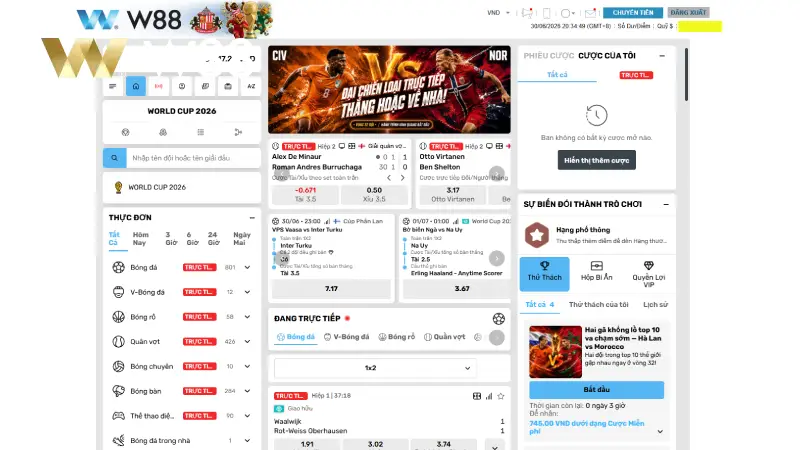Open the A/Z alphabetical listing

pos(251,86)
